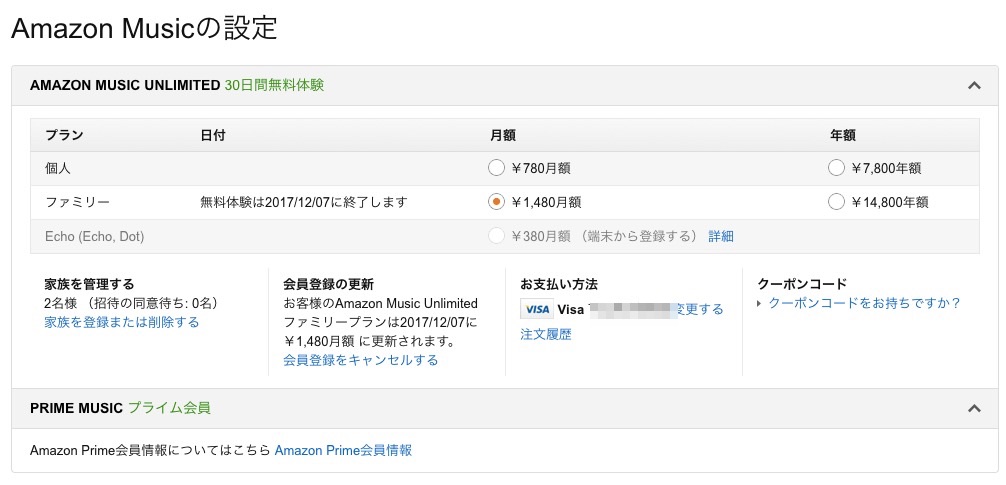
Task: Click the ファミリー plan row label
Action: click(x=78, y=203)
